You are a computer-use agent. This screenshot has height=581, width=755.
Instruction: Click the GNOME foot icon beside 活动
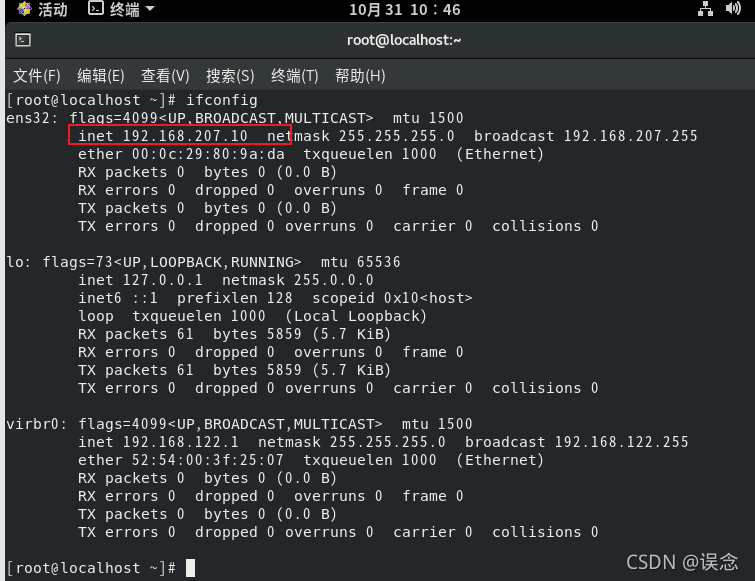(x=24, y=9)
